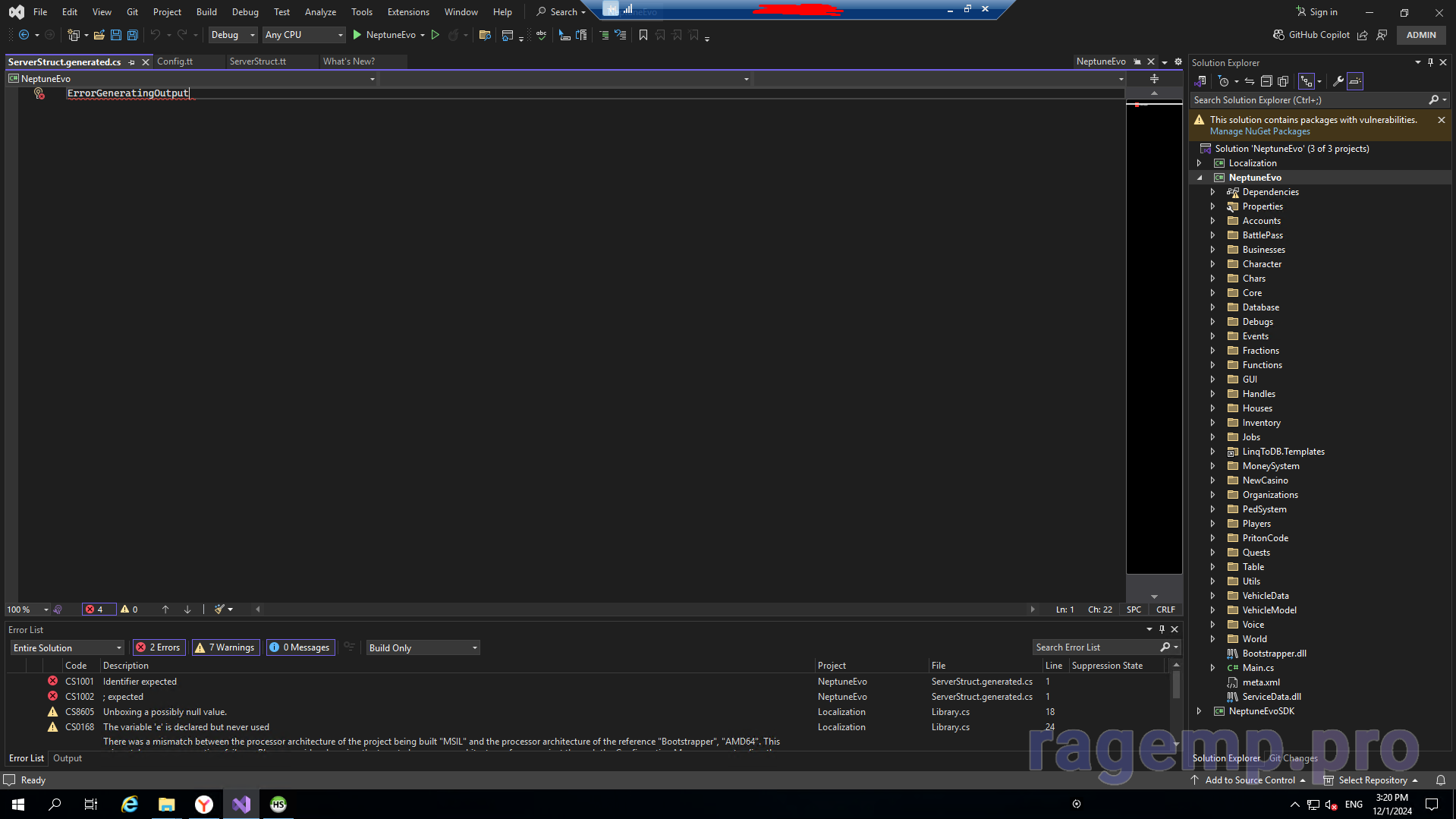Toggle the 7 Warnings filter

coord(225,647)
